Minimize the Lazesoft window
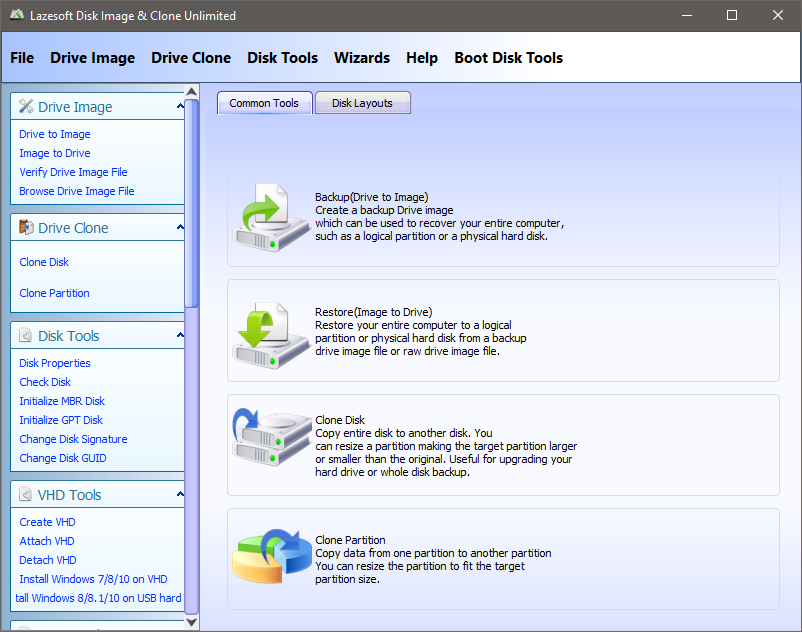Screen dimensions: 802x632 [x=687, y=15]
